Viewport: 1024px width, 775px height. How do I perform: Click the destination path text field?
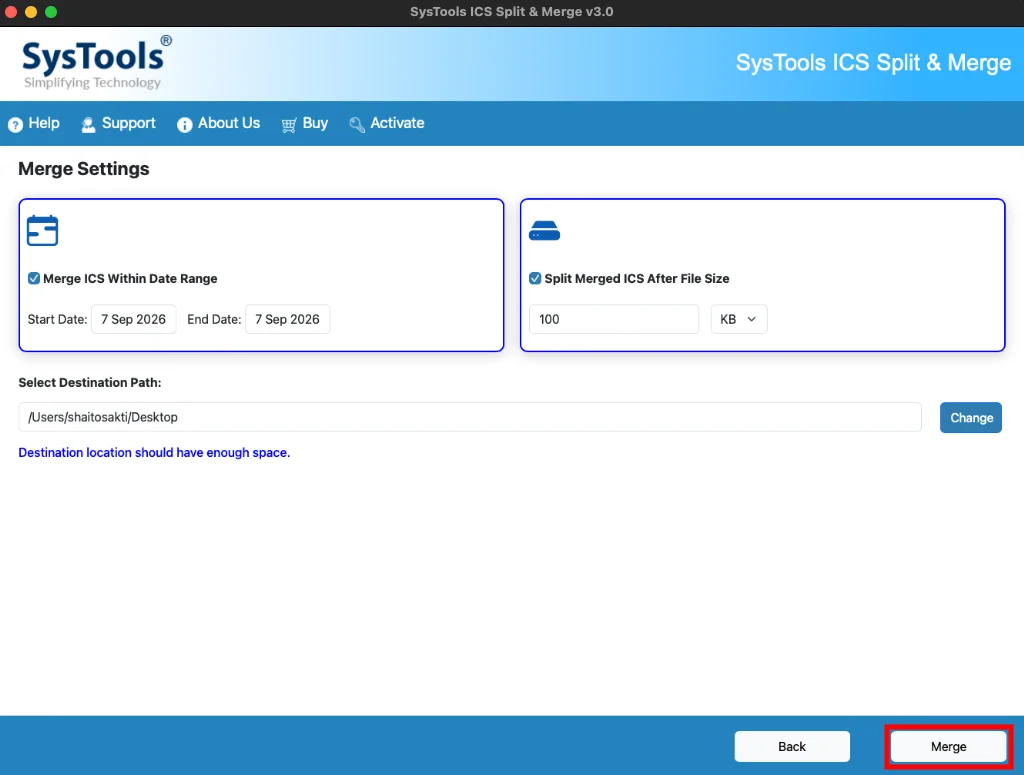(x=470, y=417)
